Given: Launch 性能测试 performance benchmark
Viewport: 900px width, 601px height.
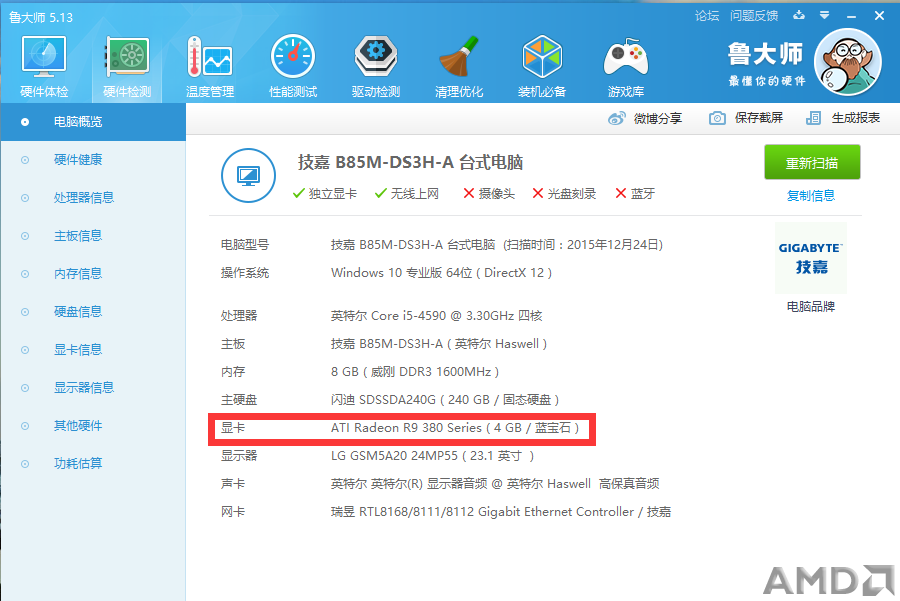Looking at the screenshot, I should [293, 66].
